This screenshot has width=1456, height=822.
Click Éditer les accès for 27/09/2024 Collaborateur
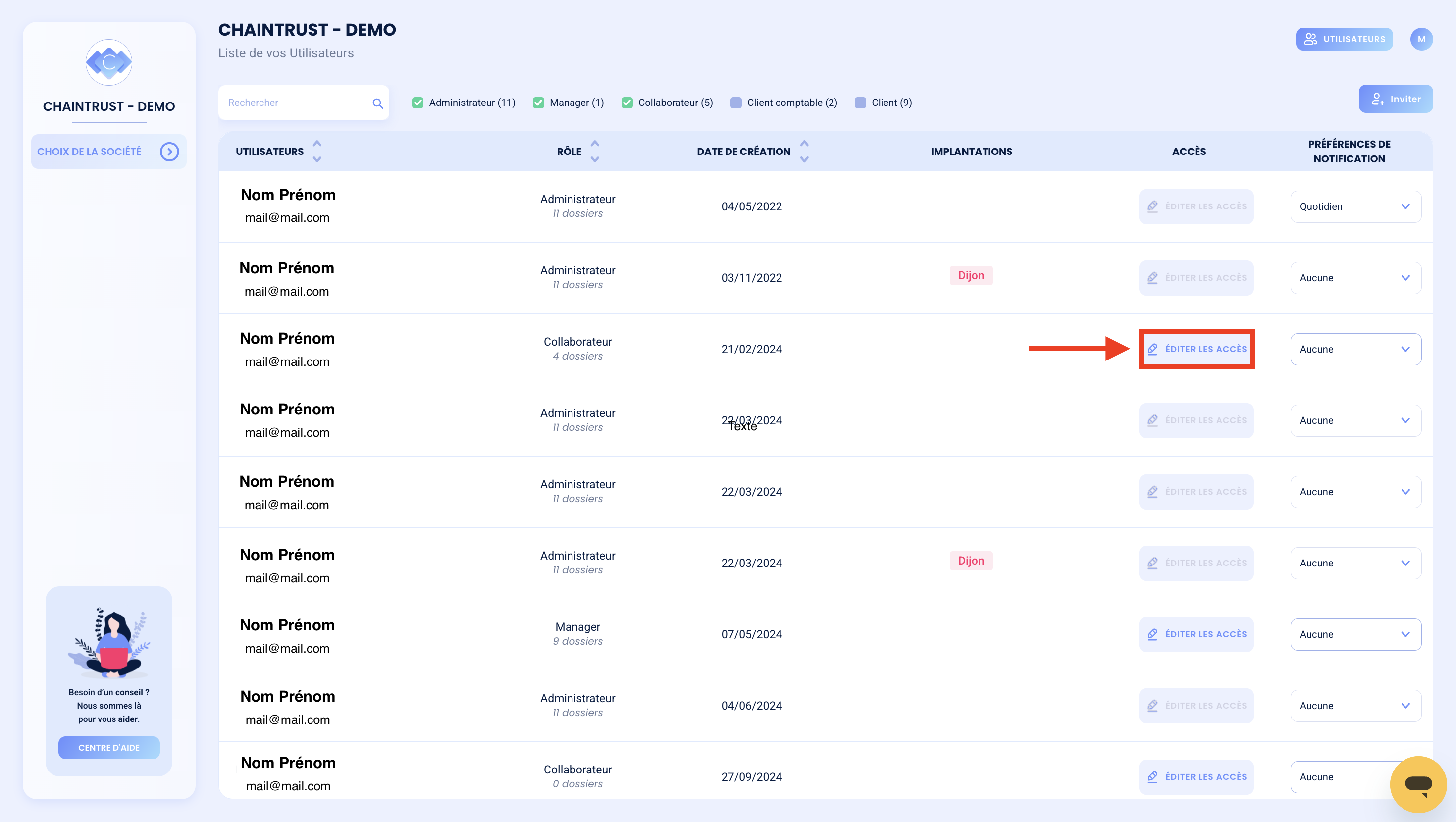point(1196,777)
